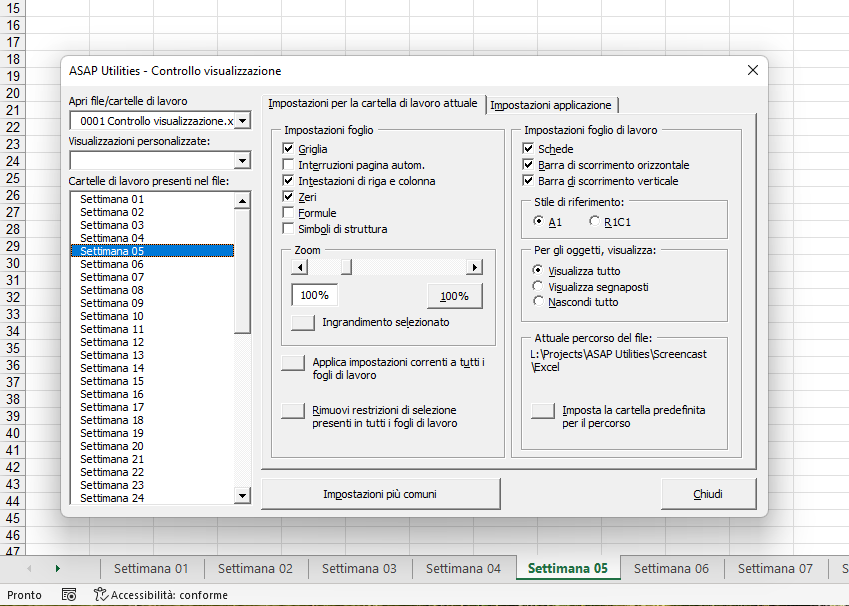Open the Settimana 02 sheet tab

(x=255, y=569)
